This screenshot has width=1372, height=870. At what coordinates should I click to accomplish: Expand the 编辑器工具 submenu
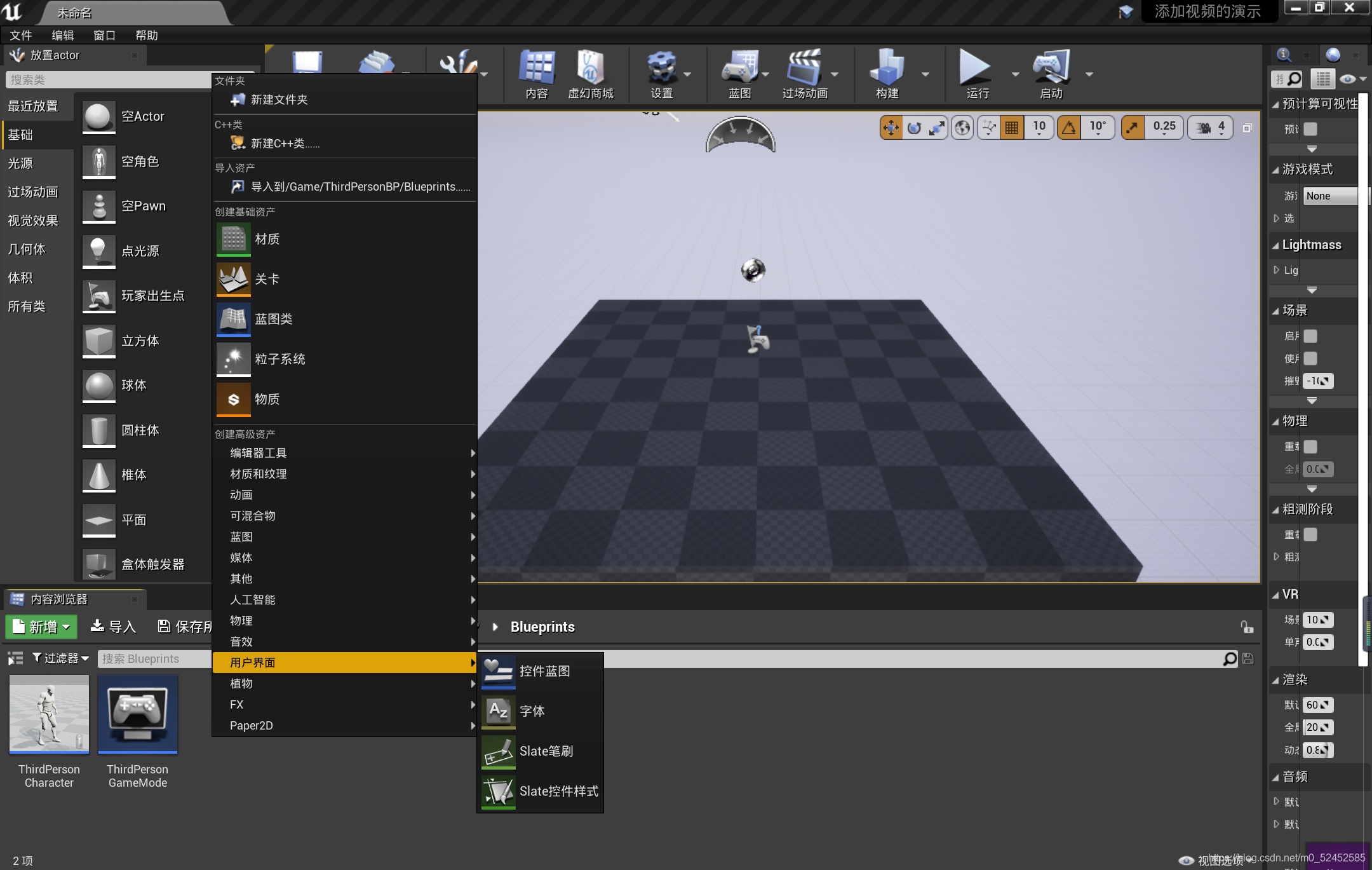click(x=345, y=453)
